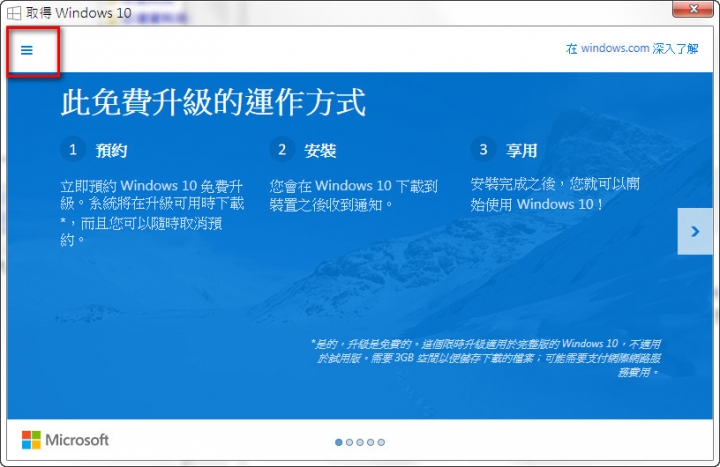
Task: Click the 3GB footnote disclaimer text
Action: pos(486,358)
